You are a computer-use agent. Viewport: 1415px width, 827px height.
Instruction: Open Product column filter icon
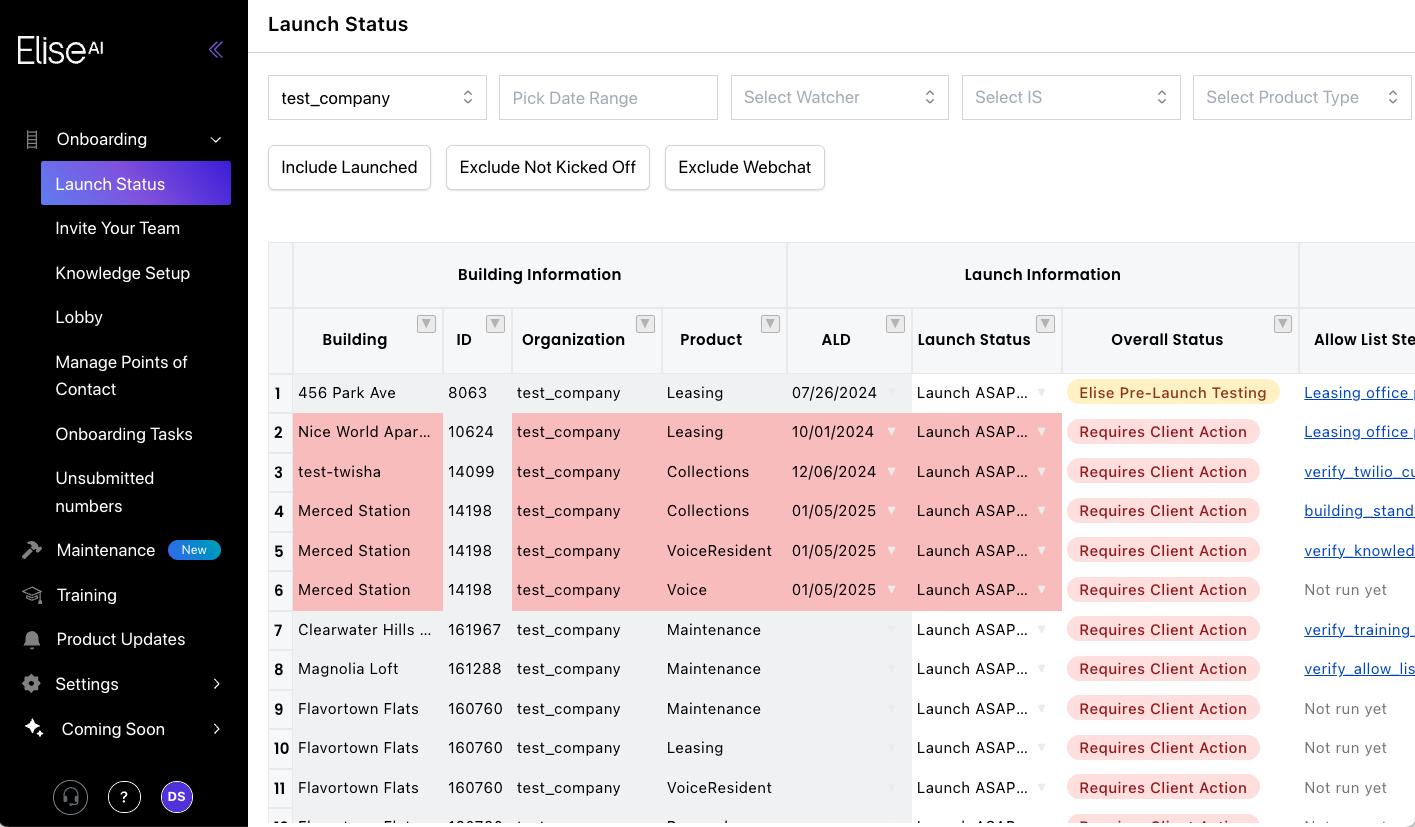click(770, 323)
